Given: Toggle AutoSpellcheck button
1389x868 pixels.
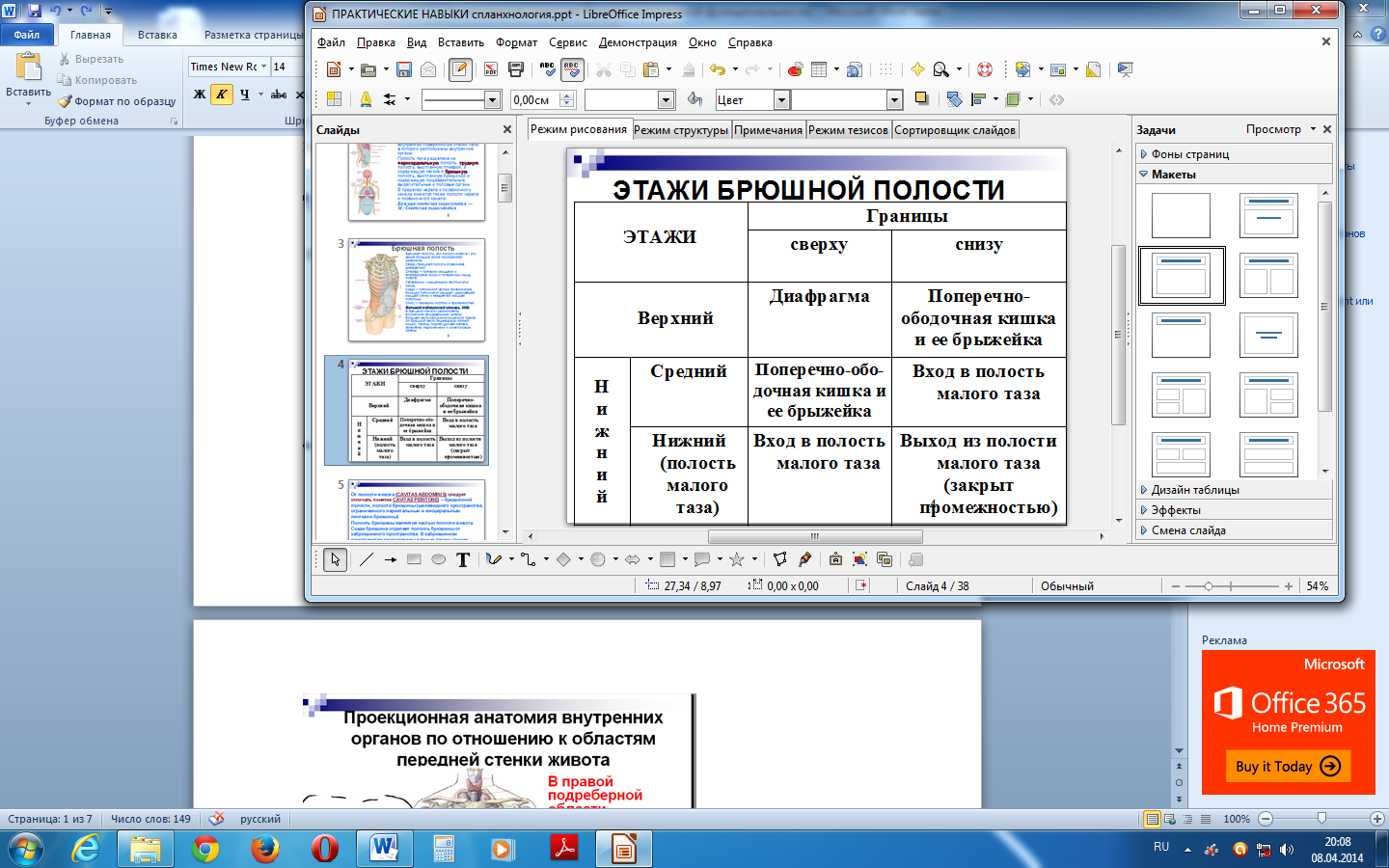Looking at the screenshot, I should point(571,69).
